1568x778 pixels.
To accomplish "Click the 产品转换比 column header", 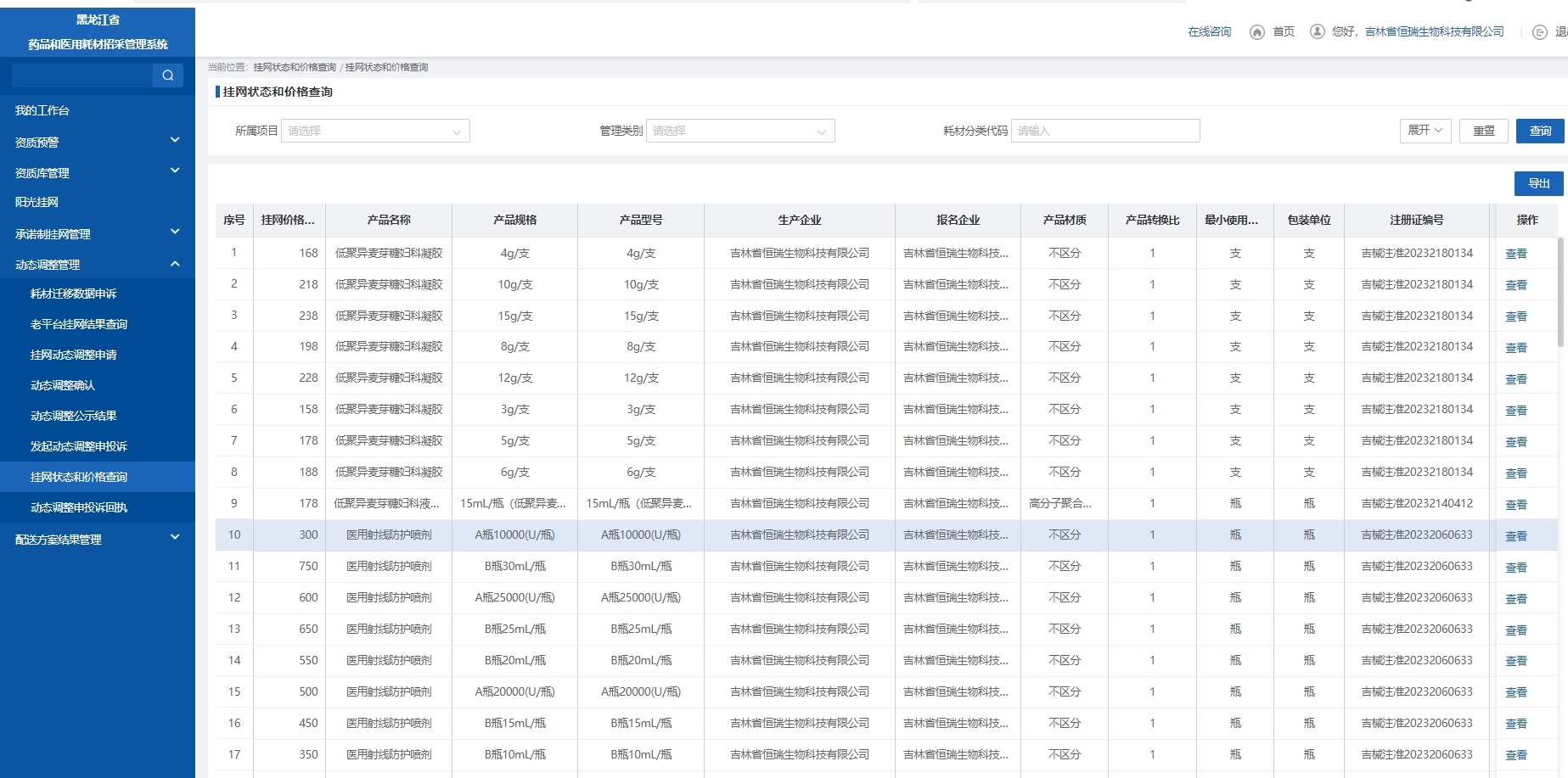I will click(1152, 220).
